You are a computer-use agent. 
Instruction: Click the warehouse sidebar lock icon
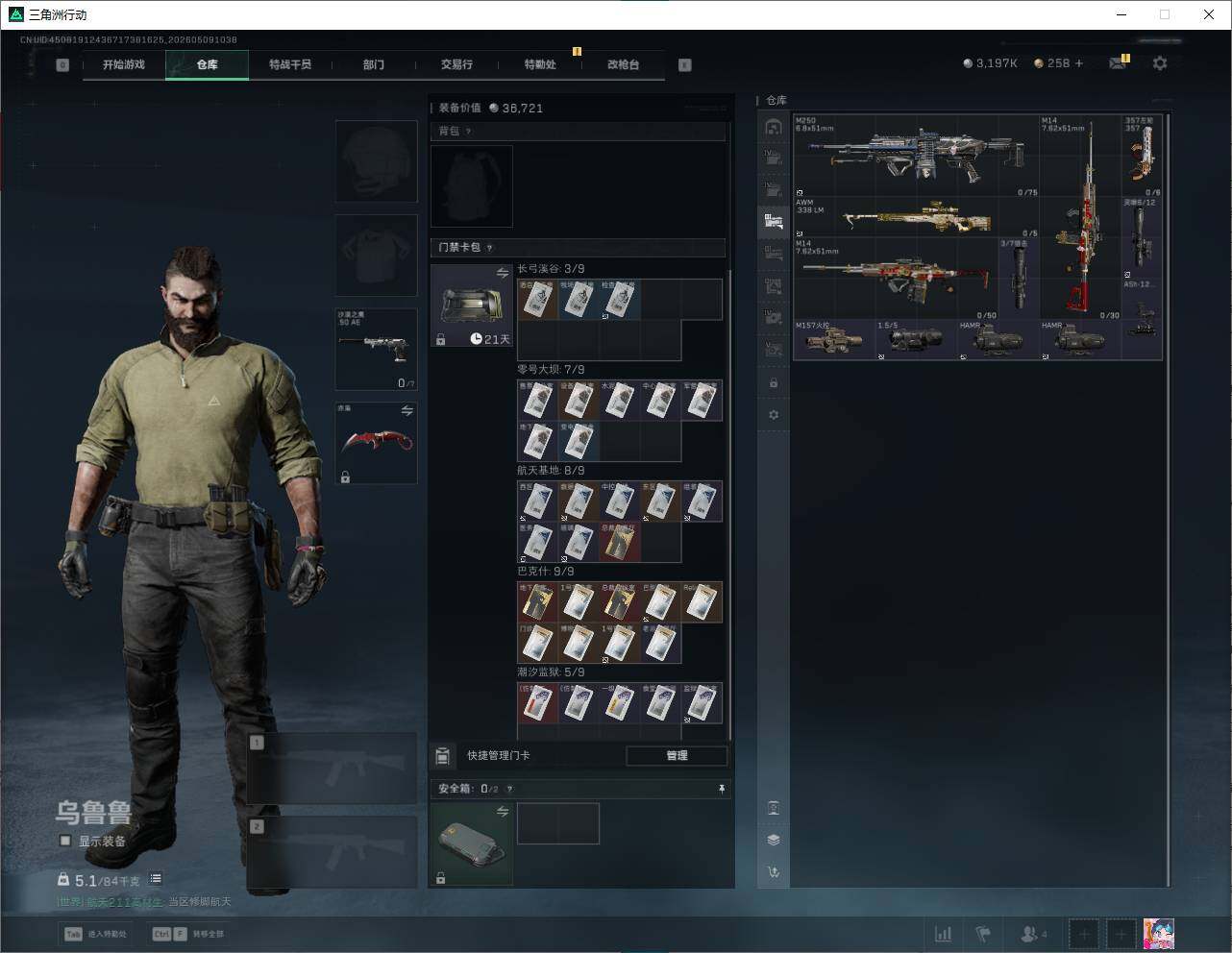pyautogui.click(x=774, y=383)
